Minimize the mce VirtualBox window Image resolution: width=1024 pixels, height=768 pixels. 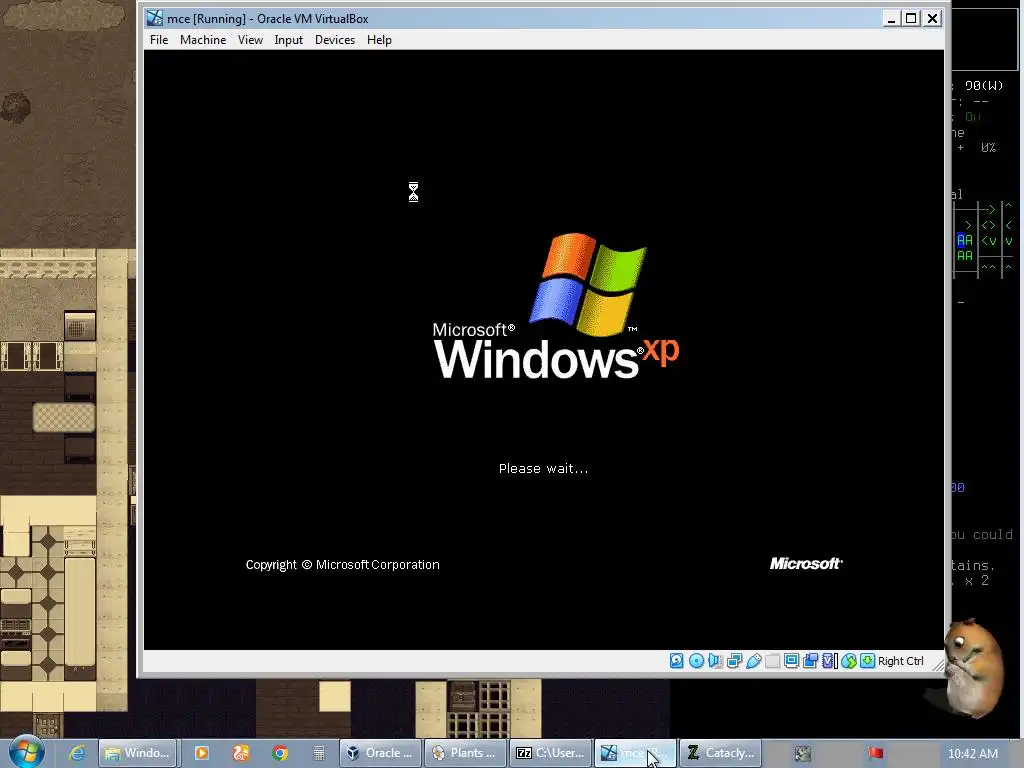[x=891, y=18]
